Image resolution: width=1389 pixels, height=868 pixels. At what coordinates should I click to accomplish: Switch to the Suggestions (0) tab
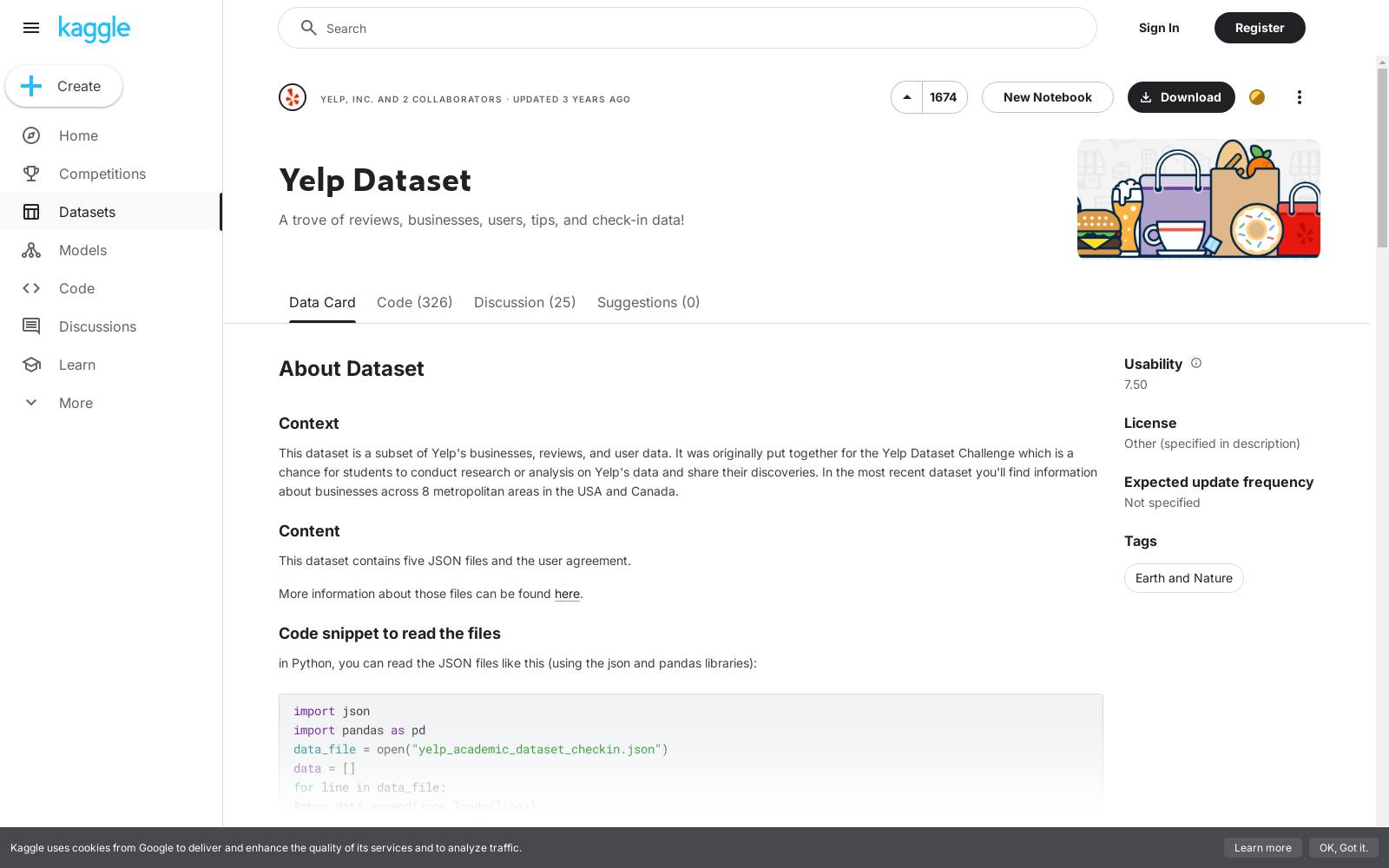click(648, 302)
